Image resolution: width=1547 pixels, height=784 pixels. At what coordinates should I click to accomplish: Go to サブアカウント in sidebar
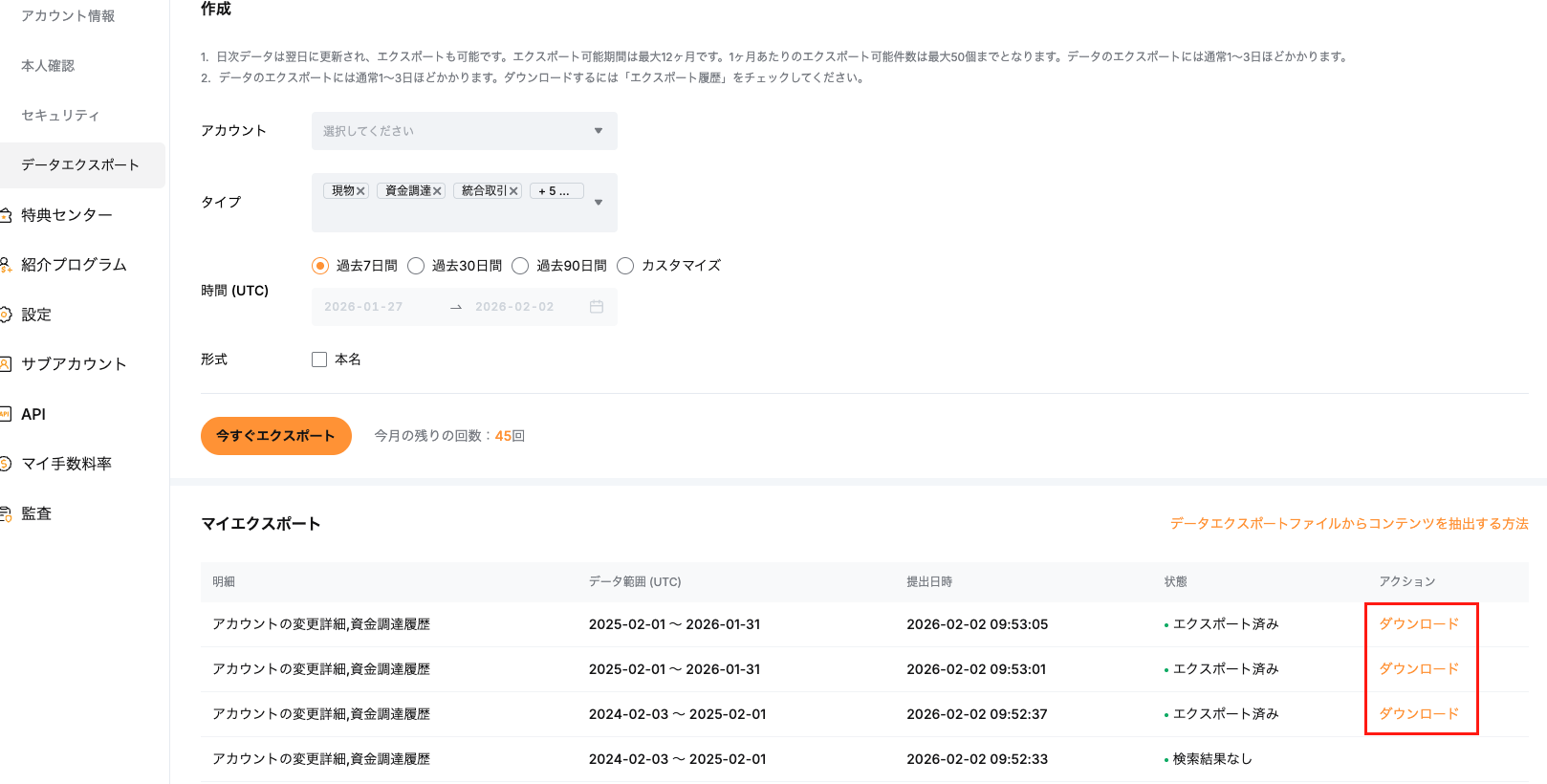[74, 364]
